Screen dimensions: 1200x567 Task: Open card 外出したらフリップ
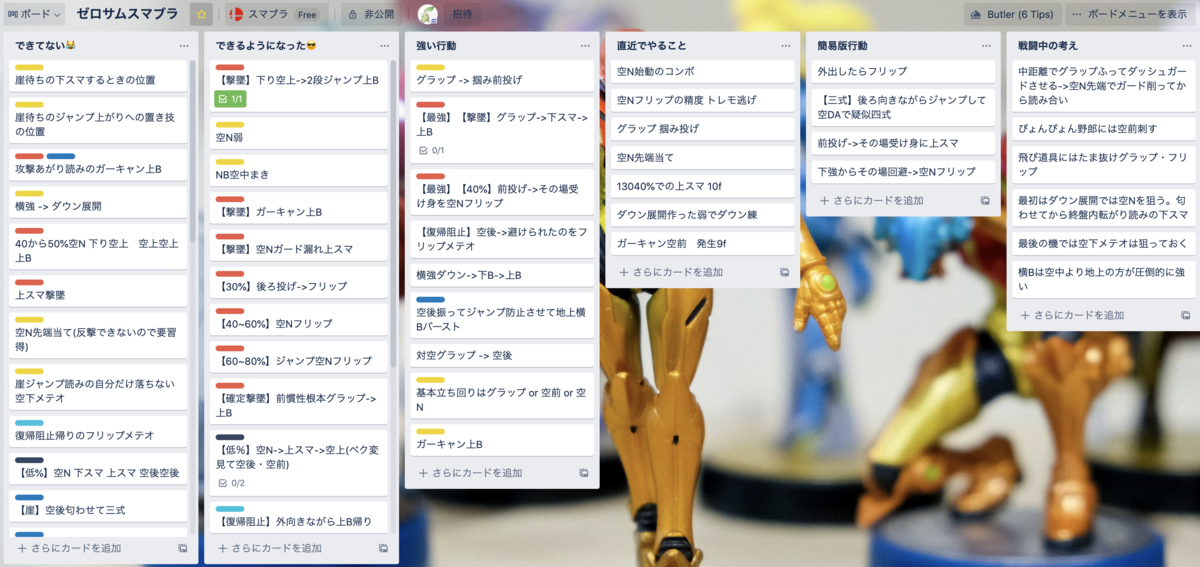click(903, 71)
